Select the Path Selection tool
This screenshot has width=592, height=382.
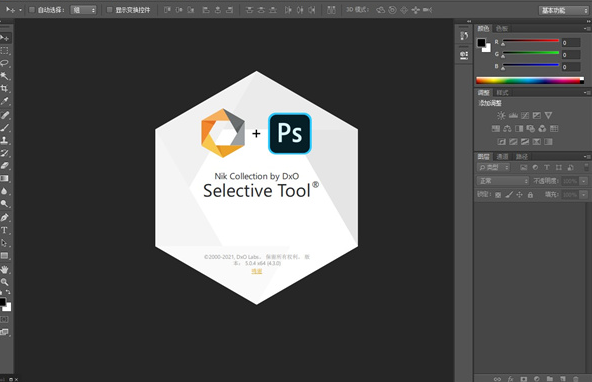pos(5,243)
